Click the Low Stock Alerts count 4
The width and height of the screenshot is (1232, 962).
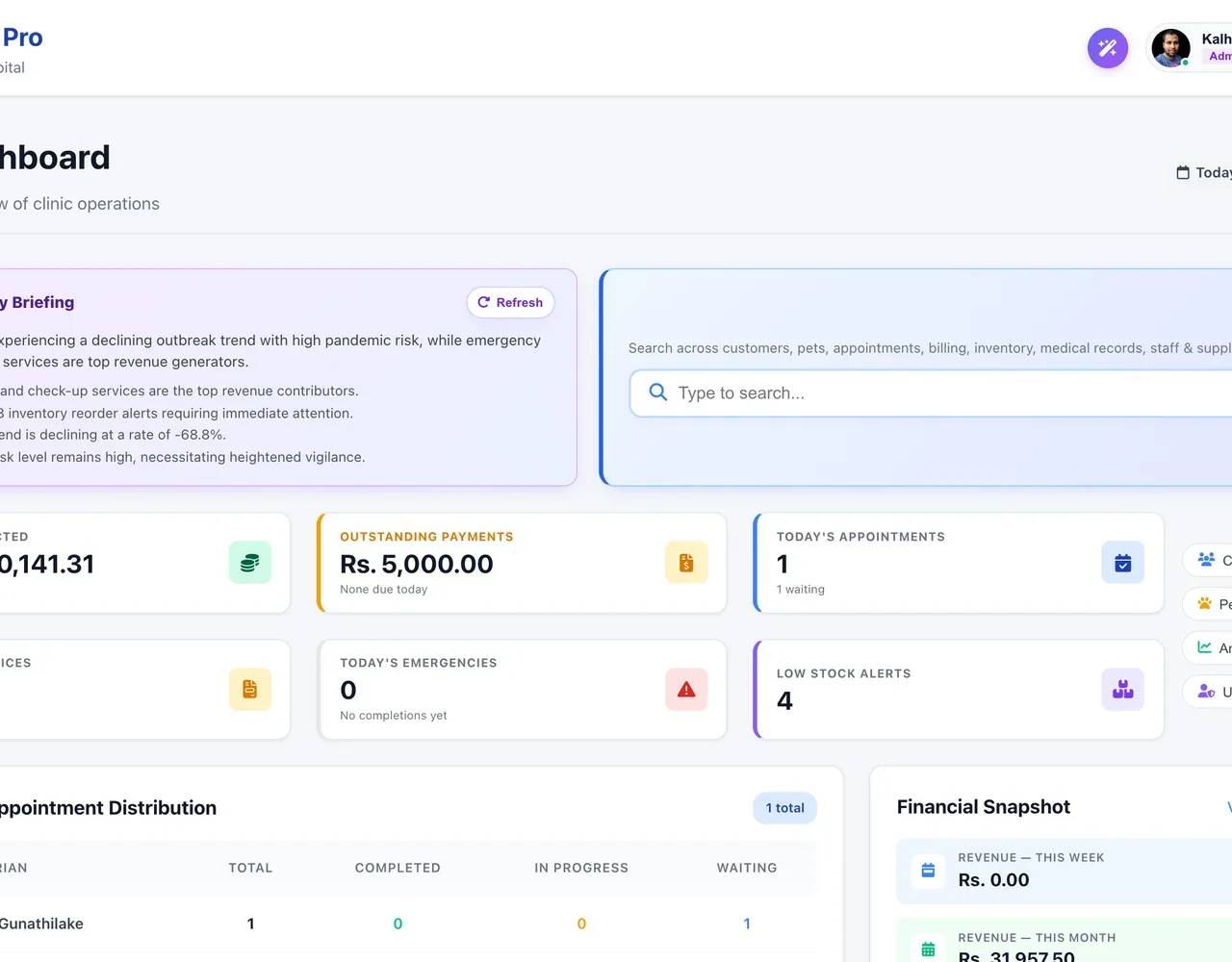(784, 701)
